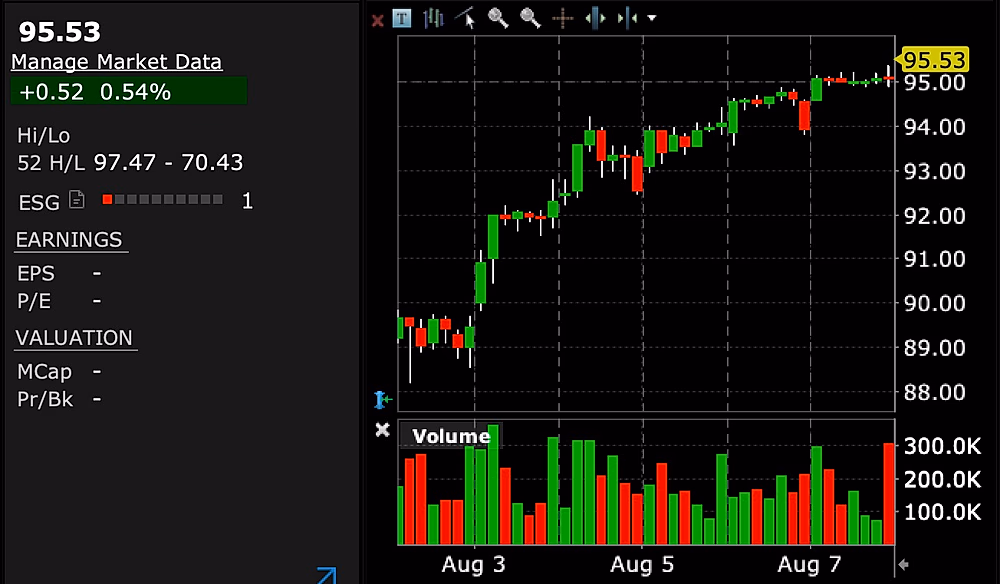The height and width of the screenshot is (584, 1000).
Task: Click the P/E row
Action: click(59, 301)
